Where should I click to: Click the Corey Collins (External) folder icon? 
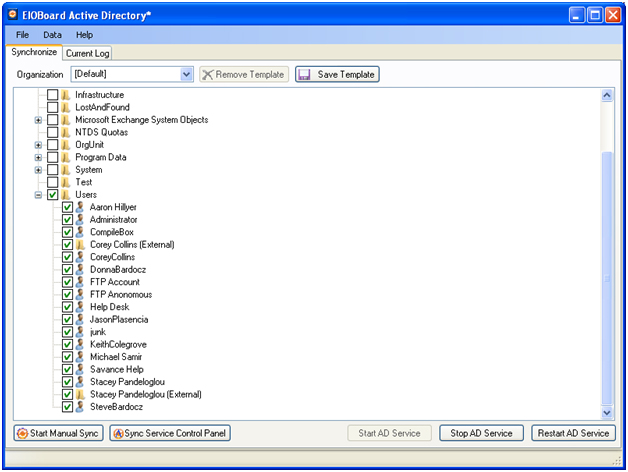click(80, 244)
